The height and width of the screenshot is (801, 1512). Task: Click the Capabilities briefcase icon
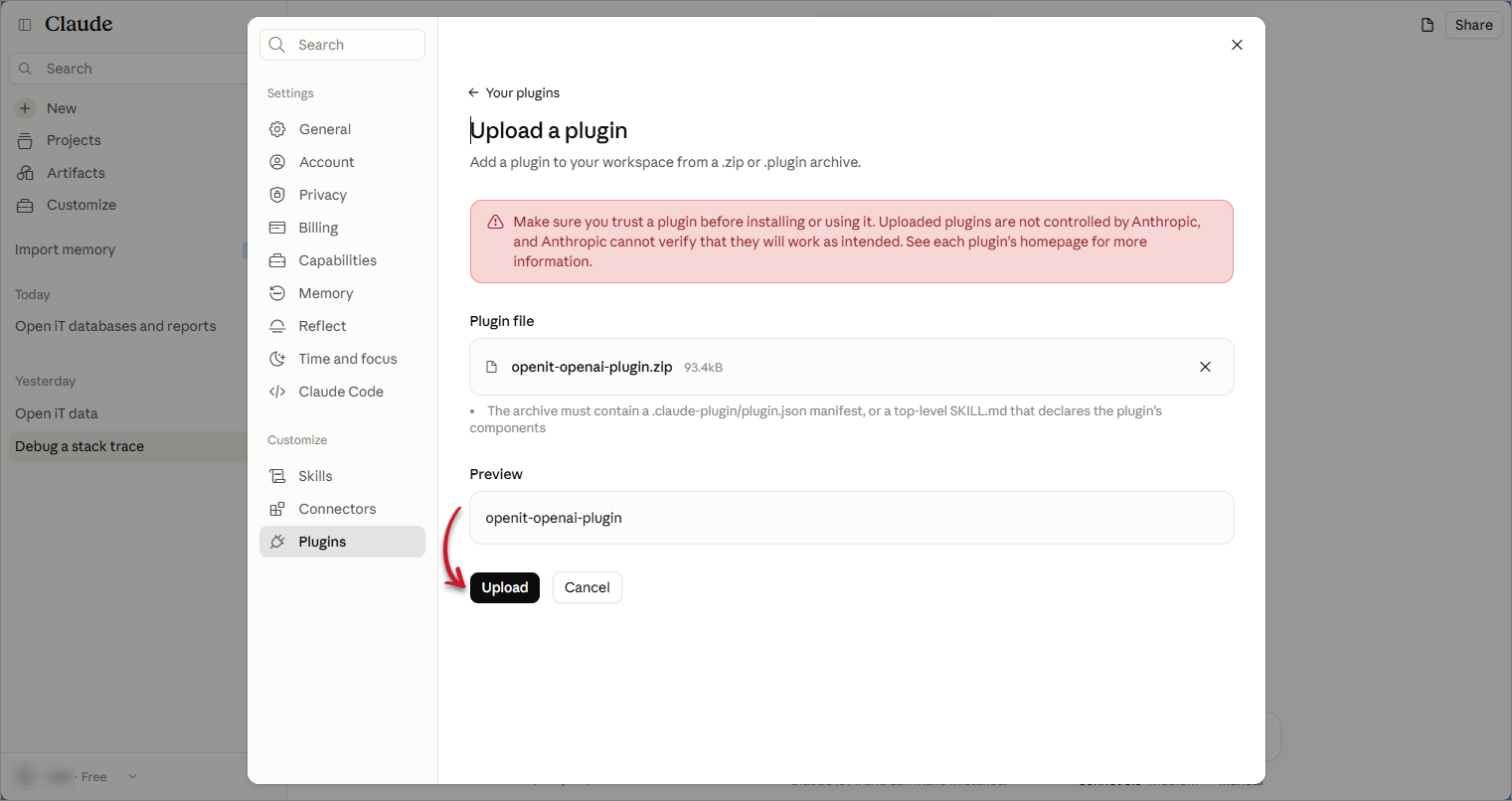click(277, 260)
